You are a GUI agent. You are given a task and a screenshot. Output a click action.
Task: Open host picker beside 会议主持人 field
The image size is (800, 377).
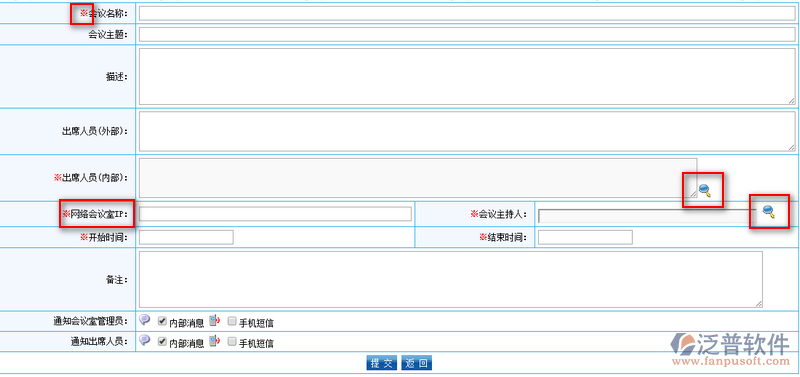(x=768, y=211)
